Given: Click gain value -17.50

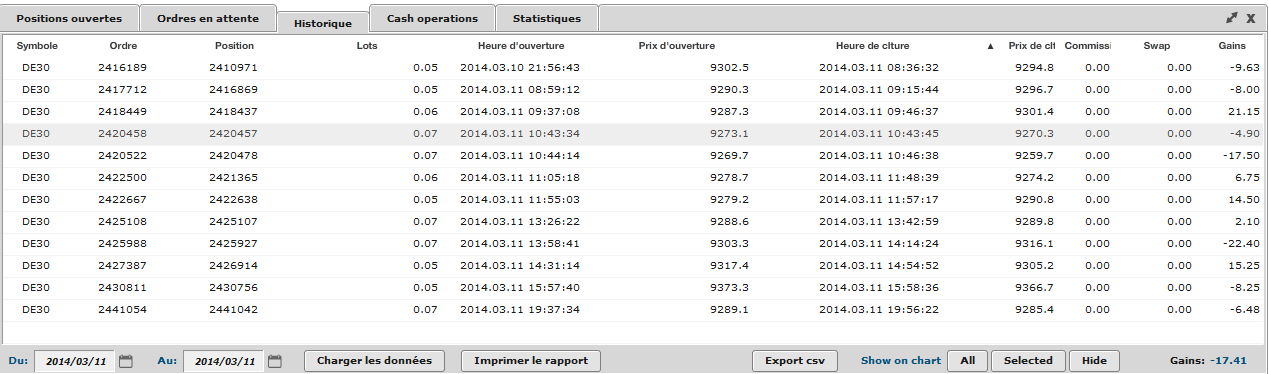Looking at the screenshot, I should coord(1241,156).
